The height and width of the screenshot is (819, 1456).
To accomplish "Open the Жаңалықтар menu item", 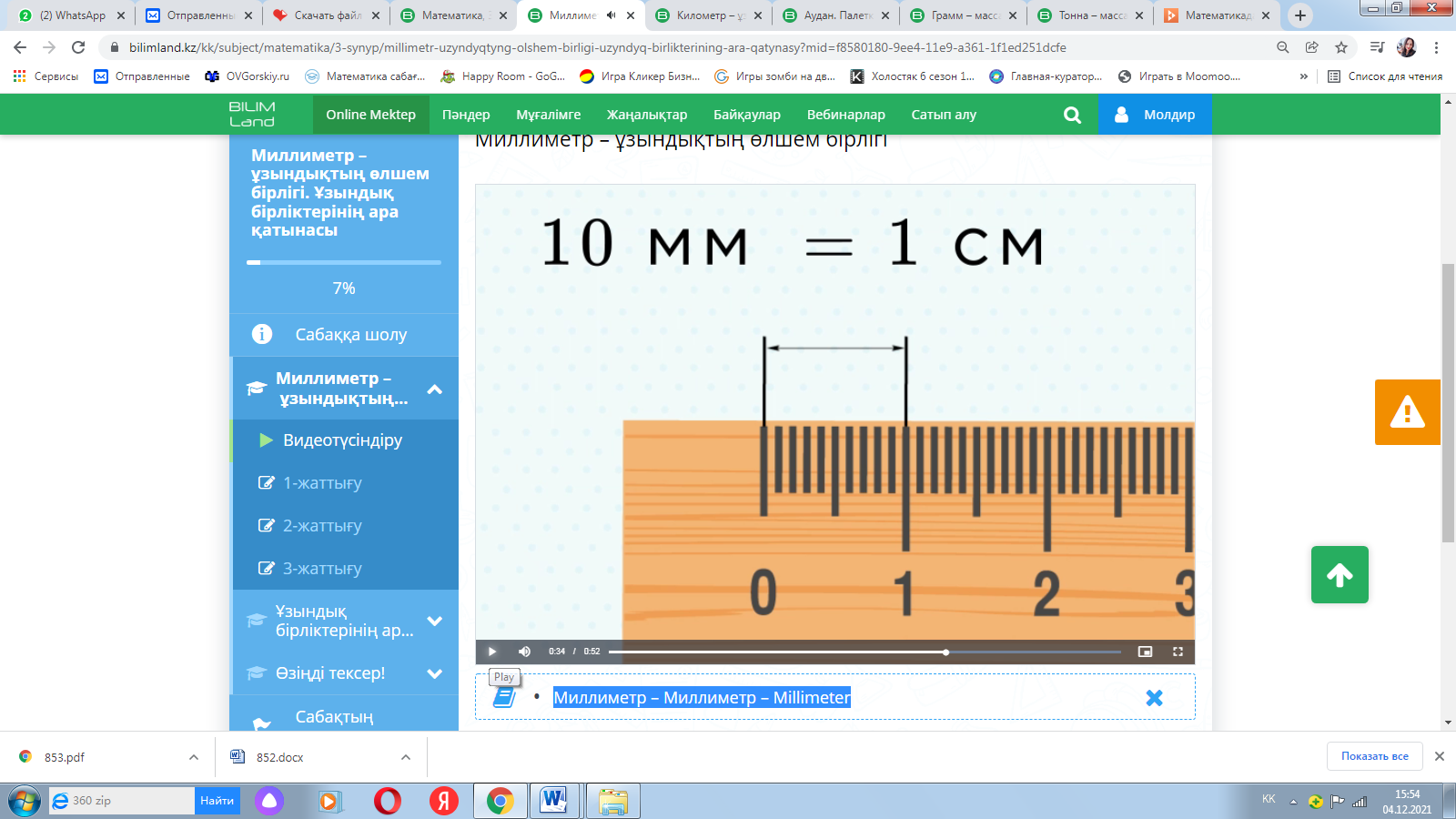I will (x=647, y=115).
